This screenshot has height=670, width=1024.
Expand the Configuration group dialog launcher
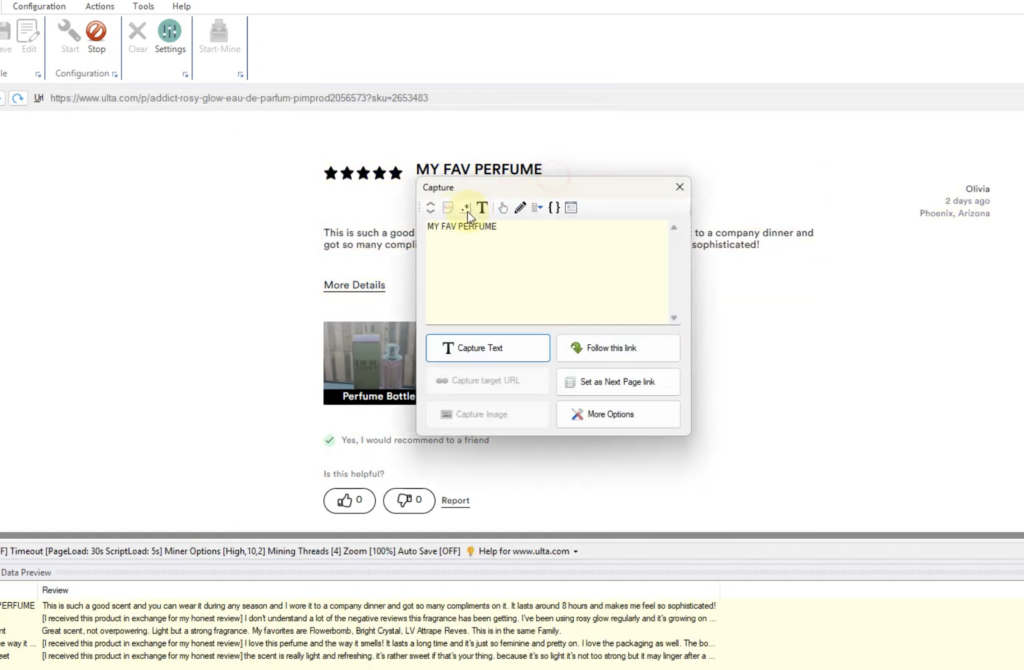point(115,75)
